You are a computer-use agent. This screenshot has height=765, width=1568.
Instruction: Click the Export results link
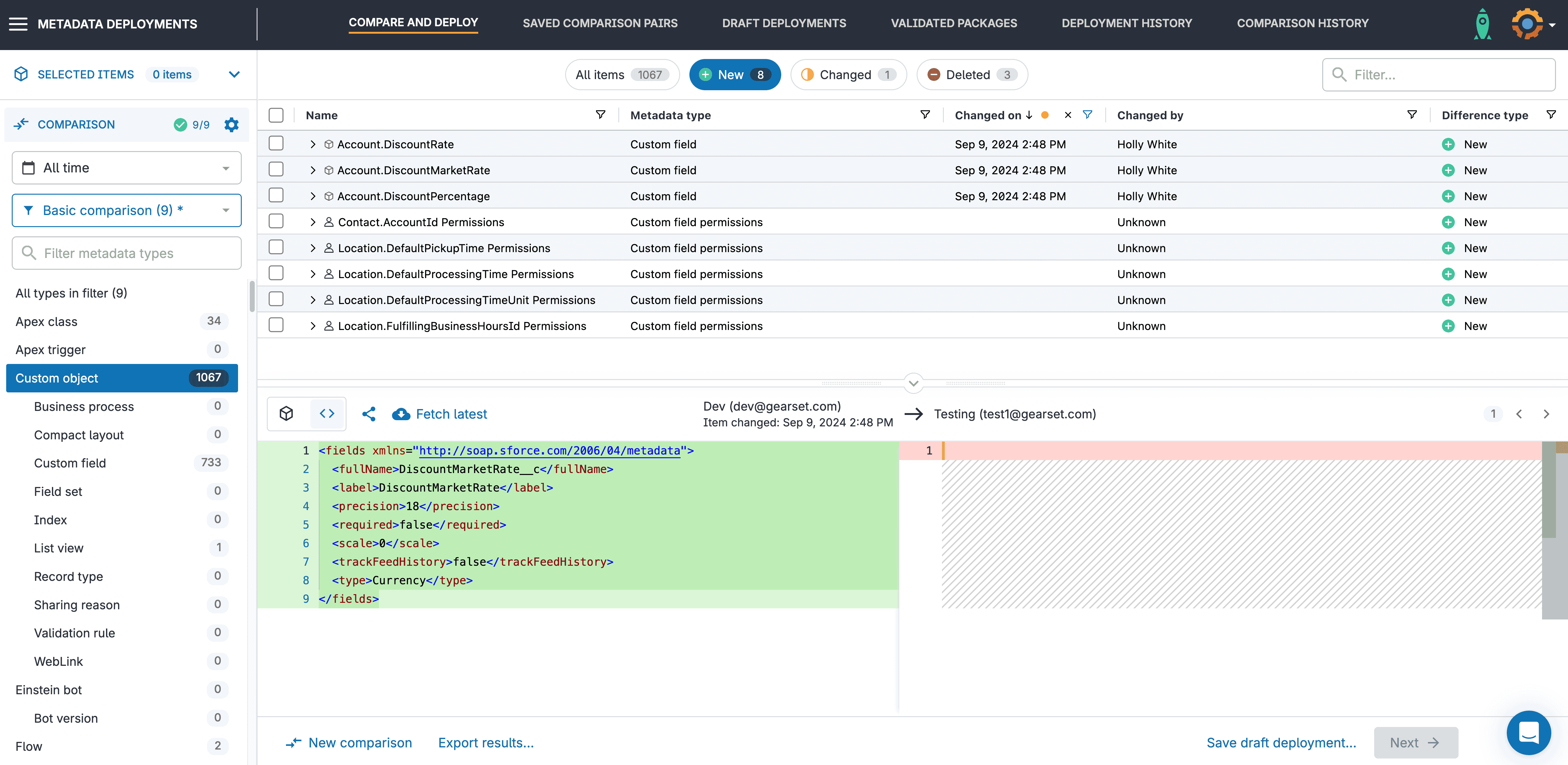tap(486, 742)
